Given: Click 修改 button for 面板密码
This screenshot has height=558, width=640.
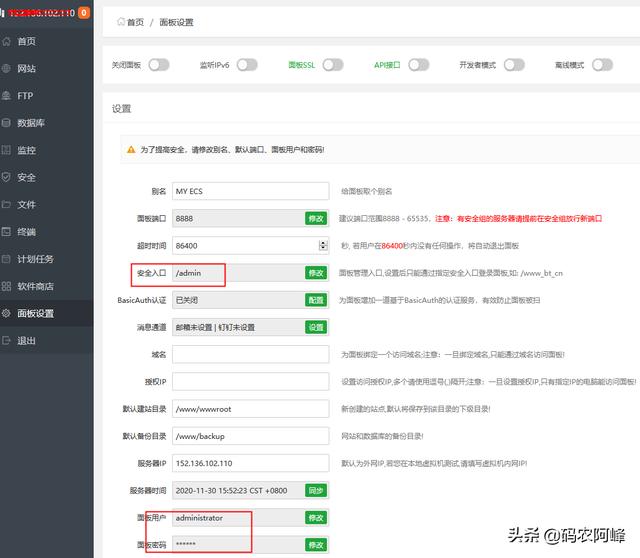Looking at the screenshot, I should click(x=316, y=545).
